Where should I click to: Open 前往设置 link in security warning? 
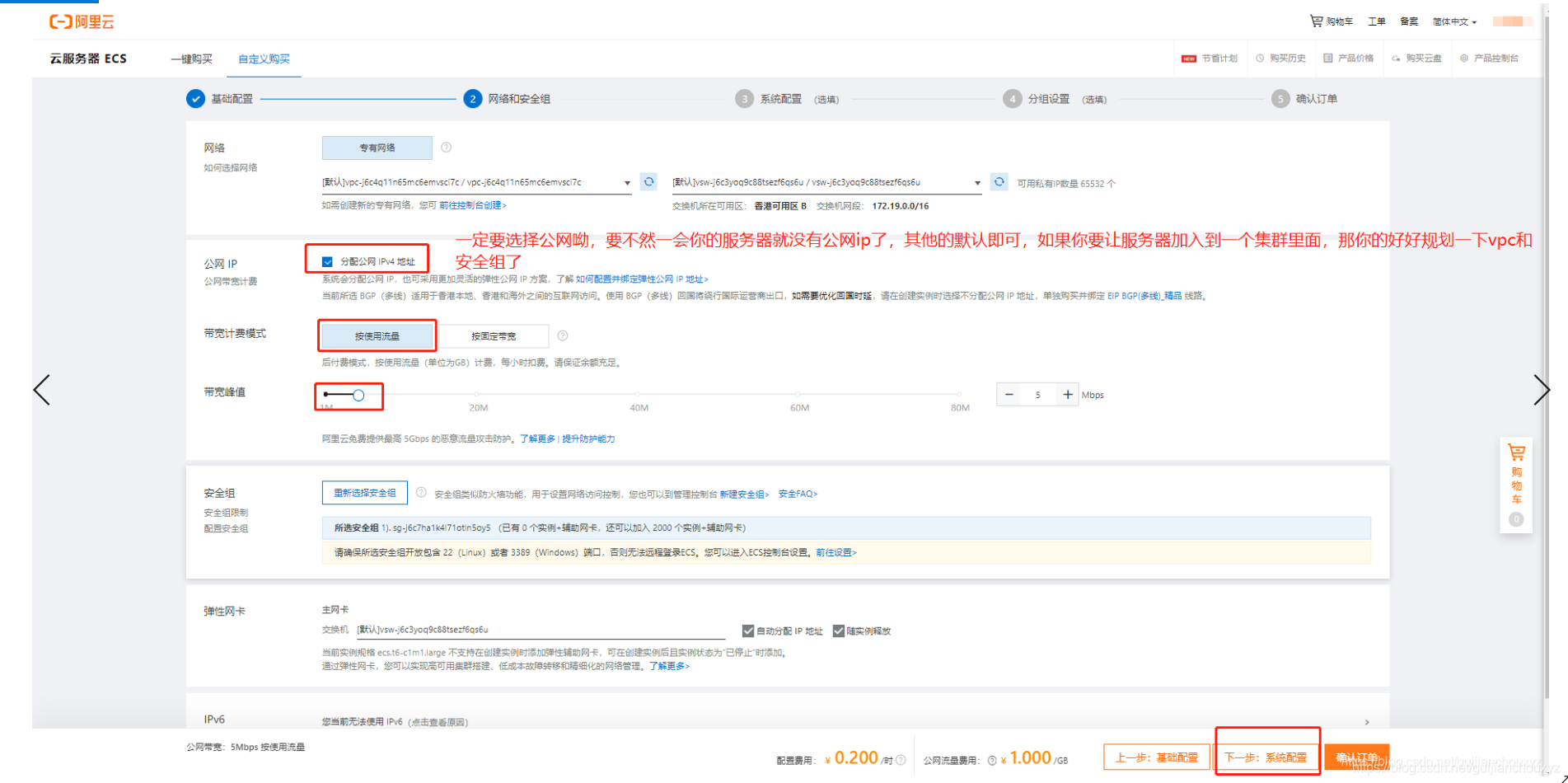click(836, 552)
